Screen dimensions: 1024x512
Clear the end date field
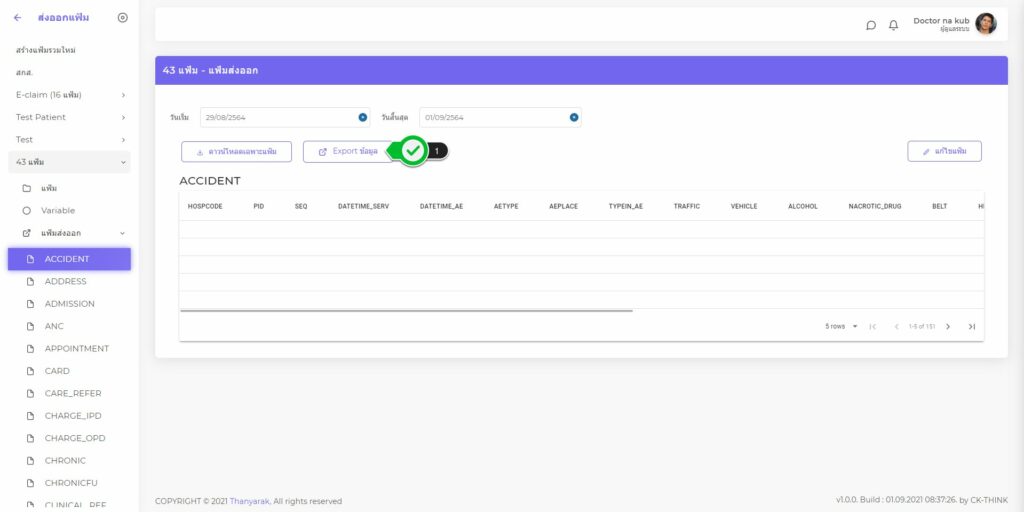tap(574, 117)
